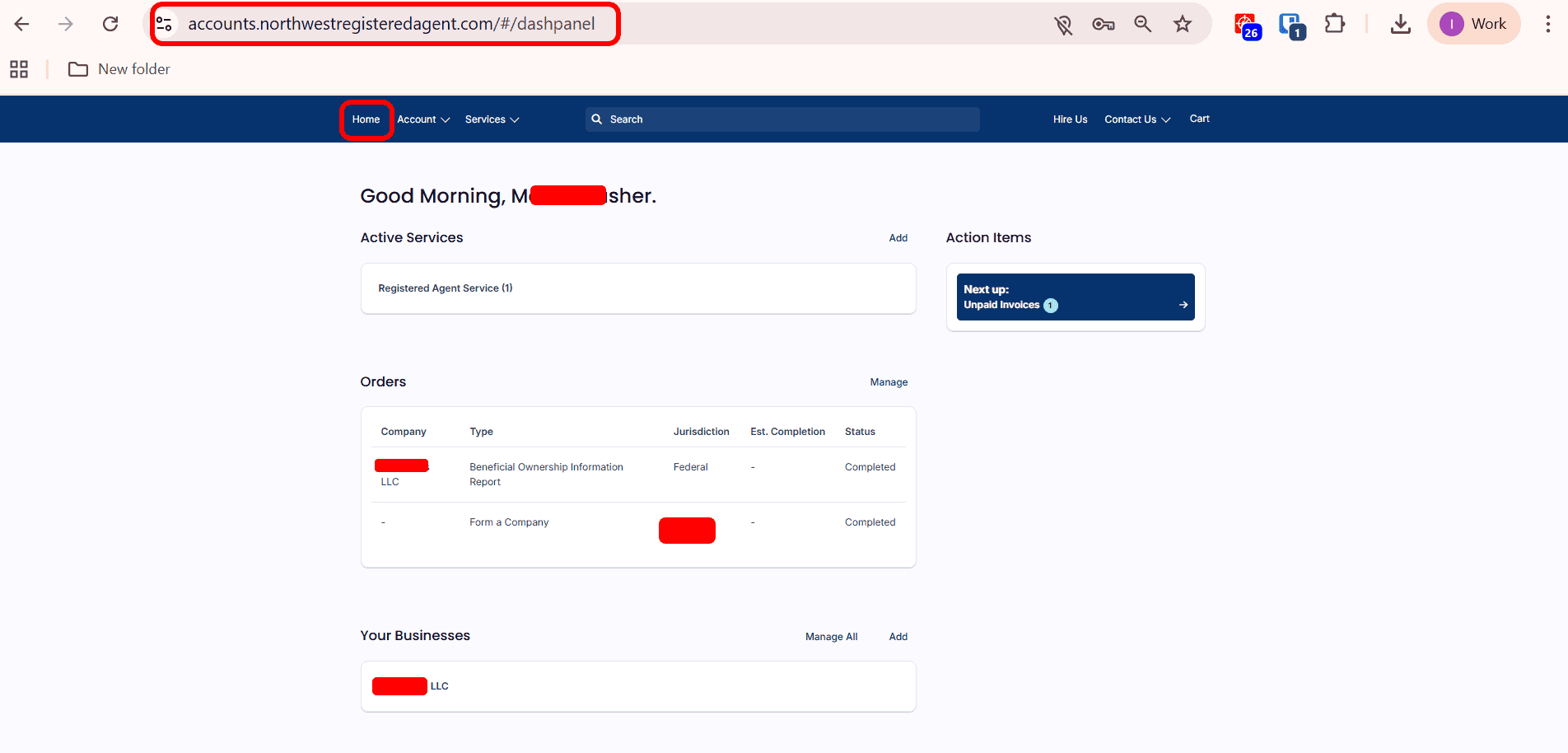Image resolution: width=1568 pixels, height=753 pixels.
Task: Open the Unpaid Invoices action item
Action: coord(1075,297)
